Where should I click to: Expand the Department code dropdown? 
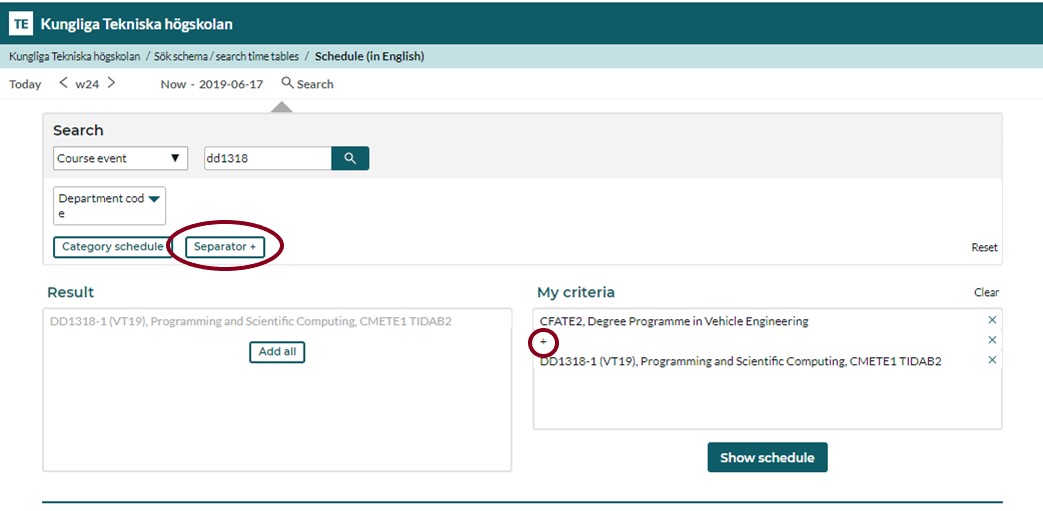point(109,206)
